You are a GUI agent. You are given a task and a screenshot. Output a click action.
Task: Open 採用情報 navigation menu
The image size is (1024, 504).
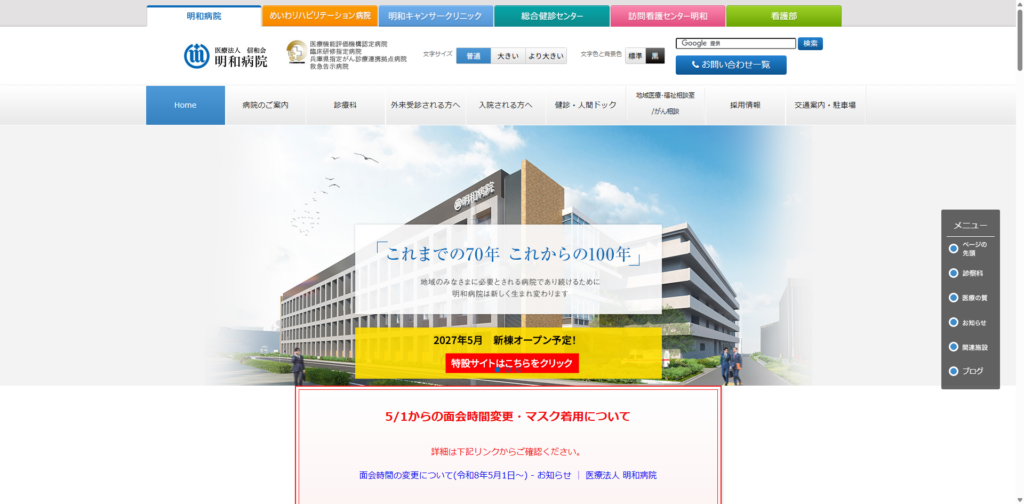745,105
